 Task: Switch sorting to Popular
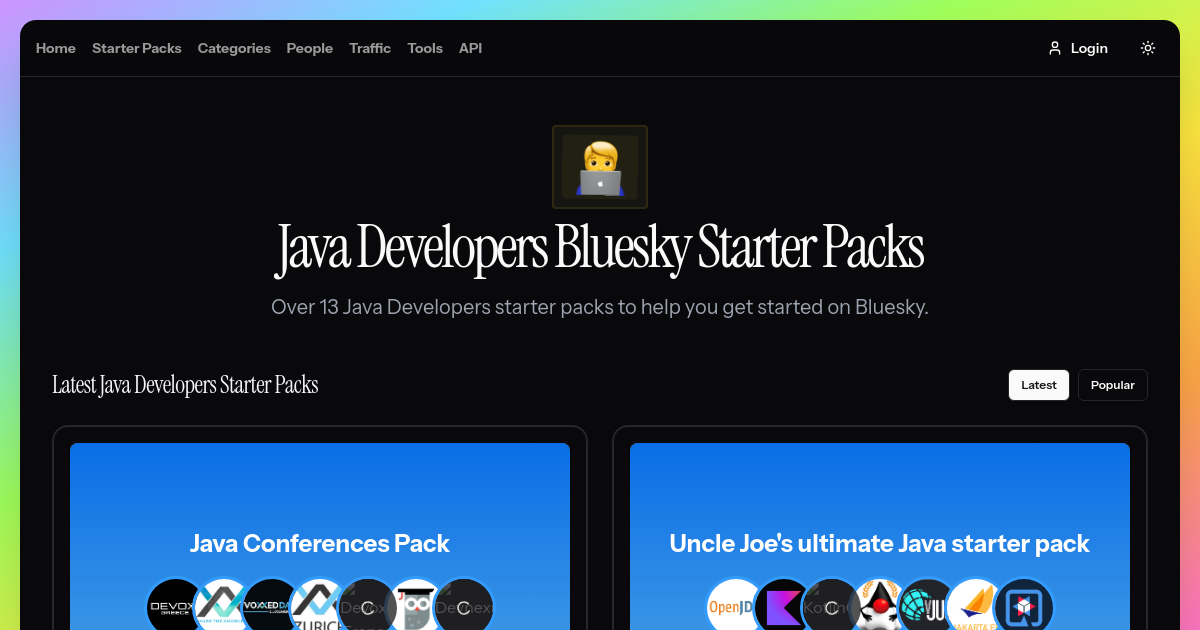coord(1112,384)
